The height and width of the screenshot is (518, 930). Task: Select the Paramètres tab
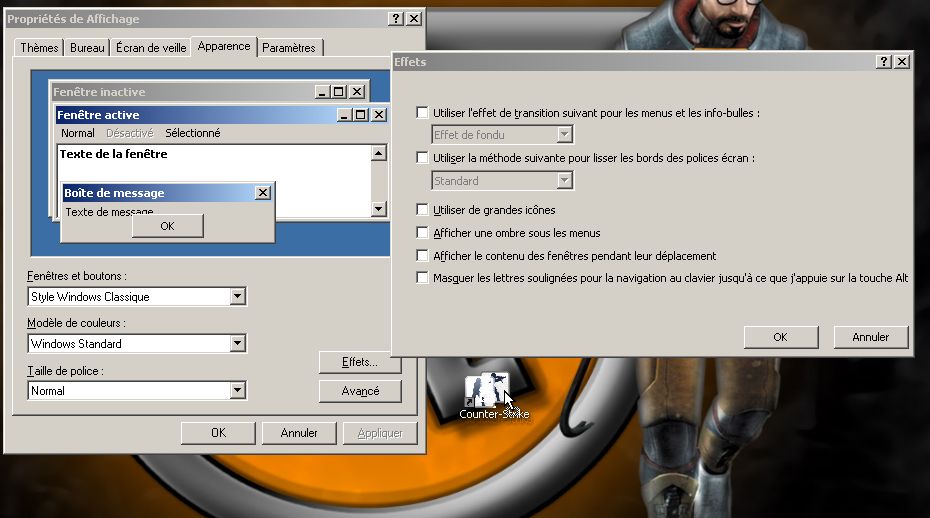(288, 48)
